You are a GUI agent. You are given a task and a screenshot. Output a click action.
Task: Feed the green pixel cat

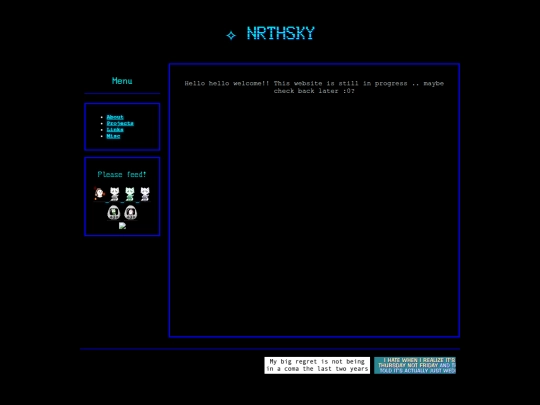tap(129, 194)
